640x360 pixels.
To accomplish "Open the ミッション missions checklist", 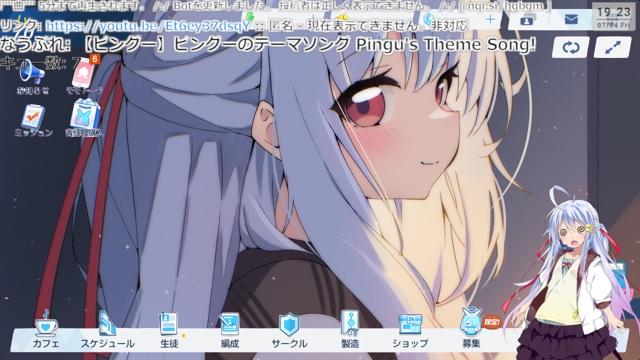I will [x=33, y=121].
